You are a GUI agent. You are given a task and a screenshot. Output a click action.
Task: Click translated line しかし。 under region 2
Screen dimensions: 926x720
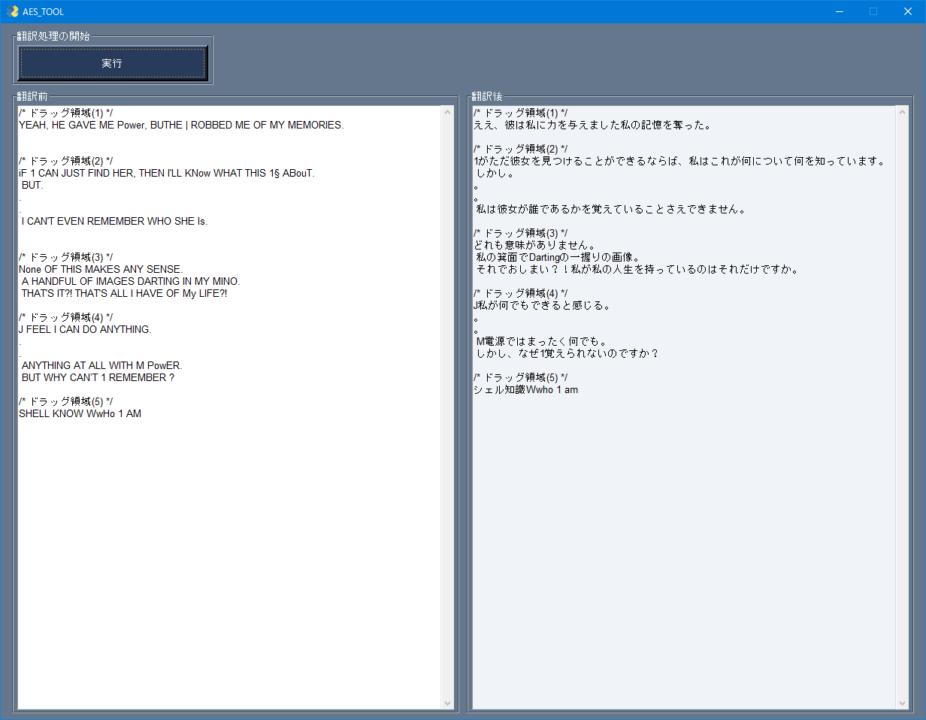pyautogui.click(x=495, y=173)
